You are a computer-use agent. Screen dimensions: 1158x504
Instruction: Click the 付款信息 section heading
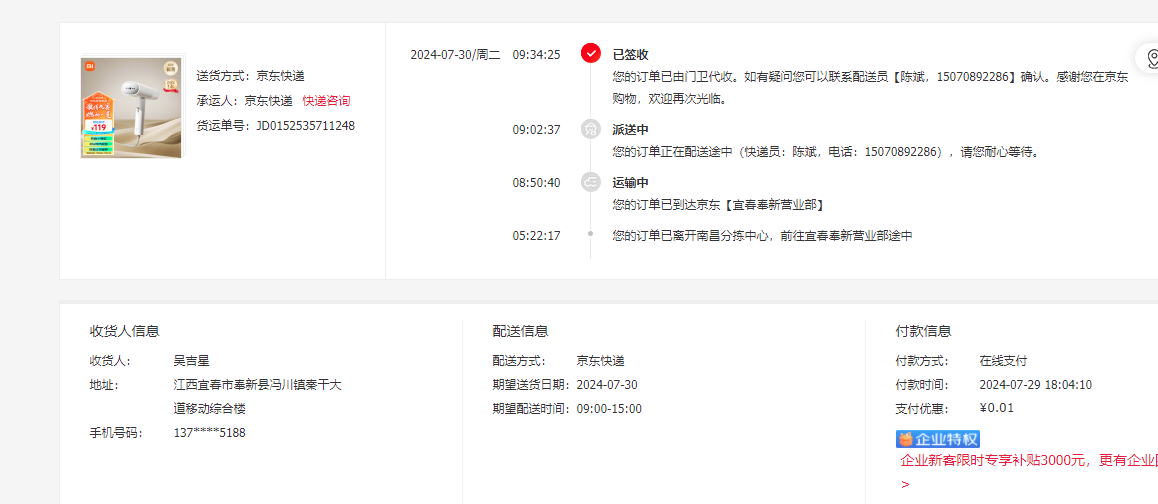(923, 331)
